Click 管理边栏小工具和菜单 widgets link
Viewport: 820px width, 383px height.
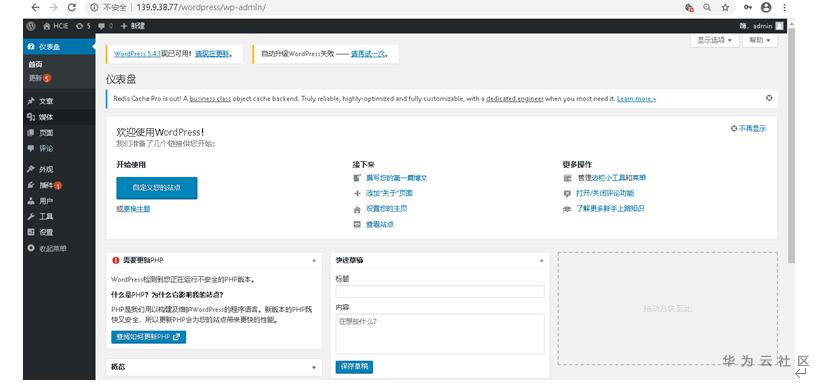[611, 178]
